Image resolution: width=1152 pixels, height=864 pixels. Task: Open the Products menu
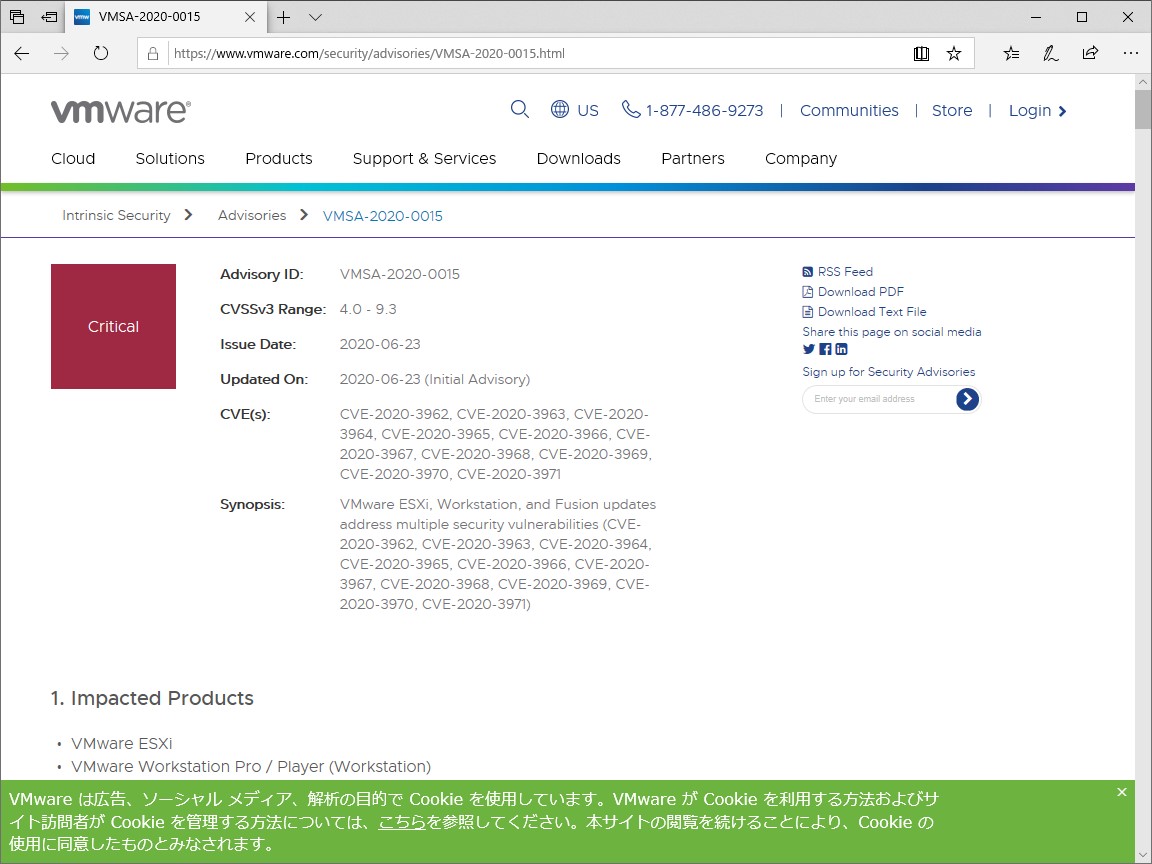pyautogui.click(x=278, y=159)
